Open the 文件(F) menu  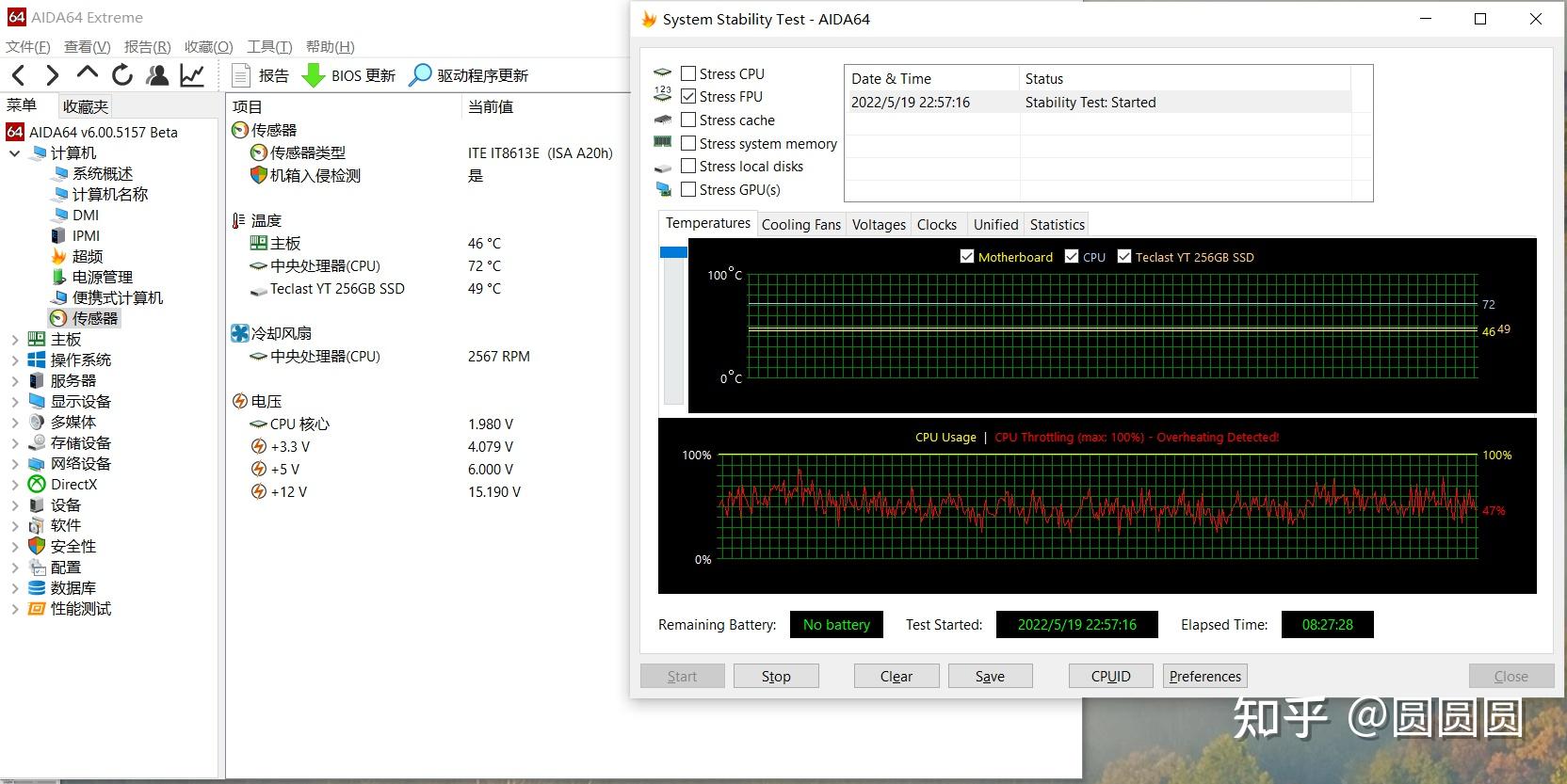(28, 46)
